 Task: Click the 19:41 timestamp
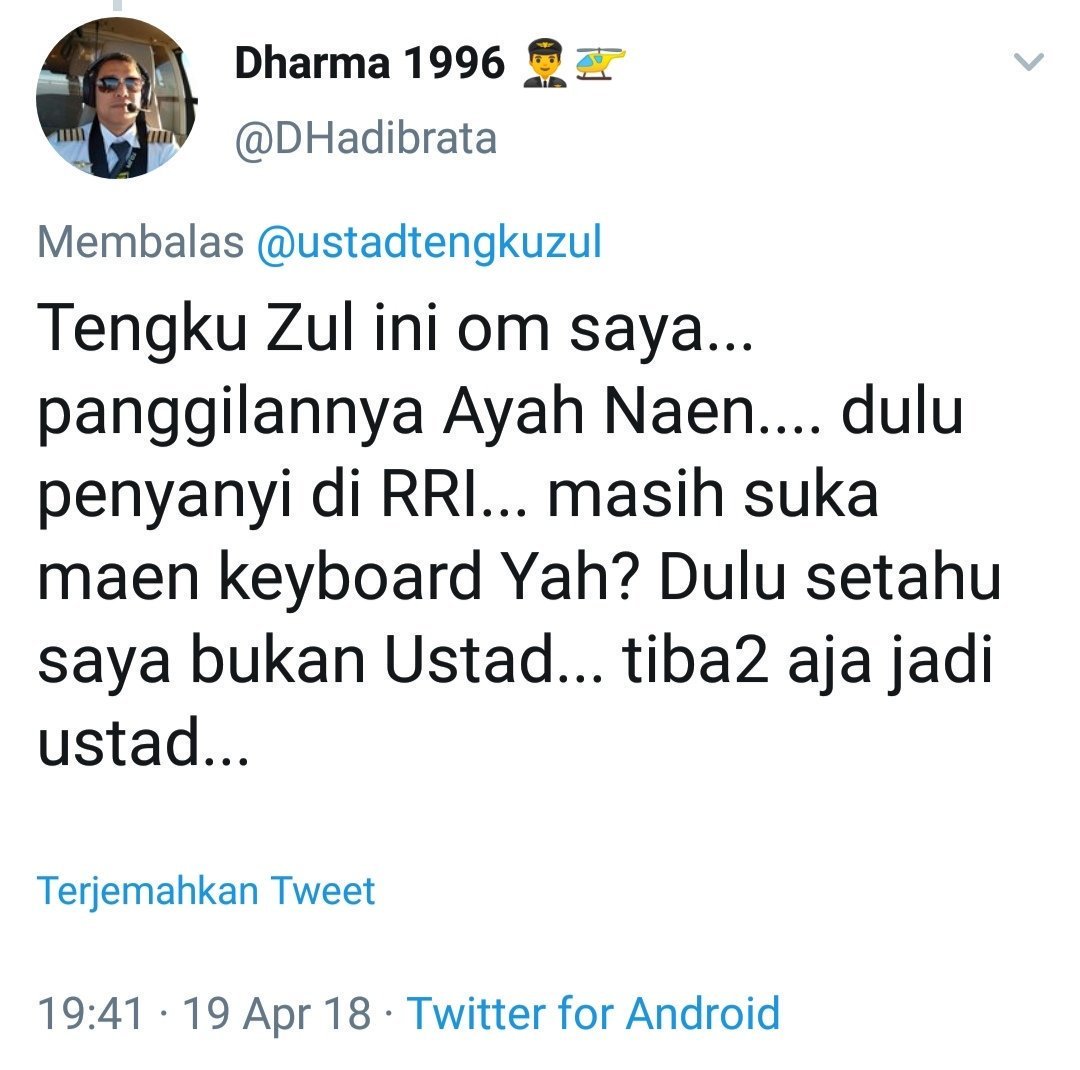[91, 1014]
